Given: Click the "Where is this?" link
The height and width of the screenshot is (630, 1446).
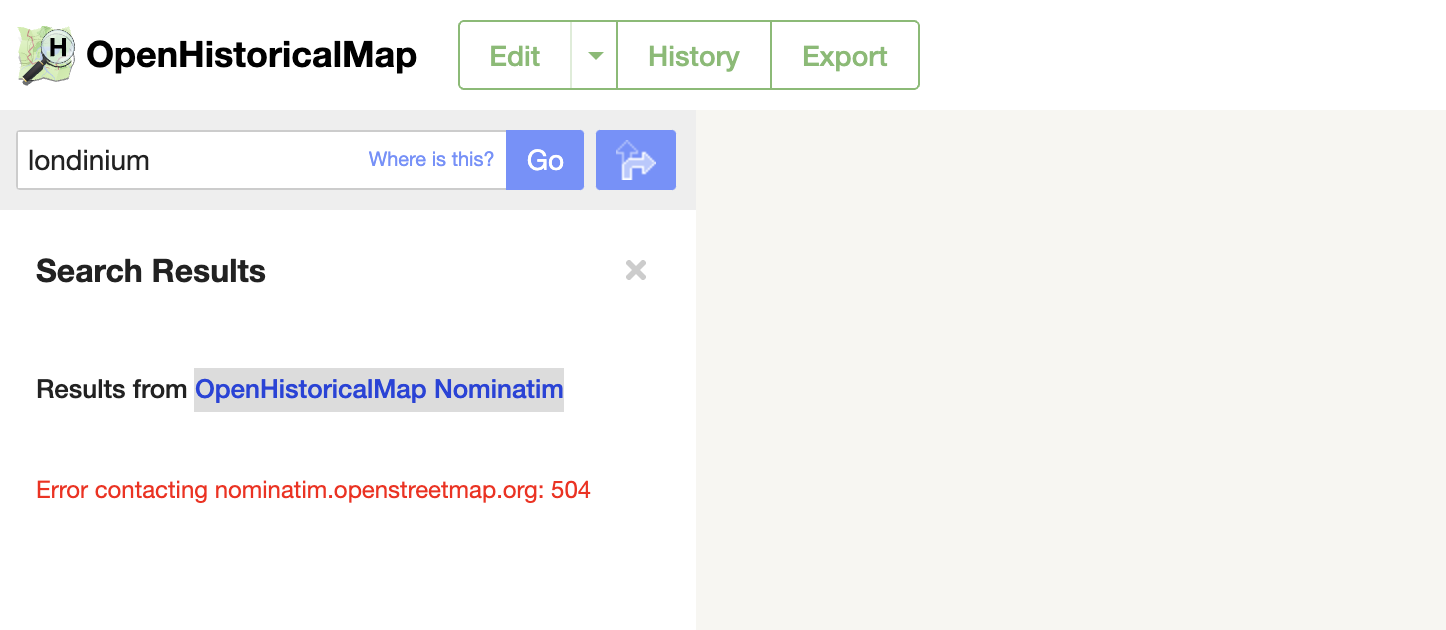Looking at the screenshot, I should [x=431, y=159].
